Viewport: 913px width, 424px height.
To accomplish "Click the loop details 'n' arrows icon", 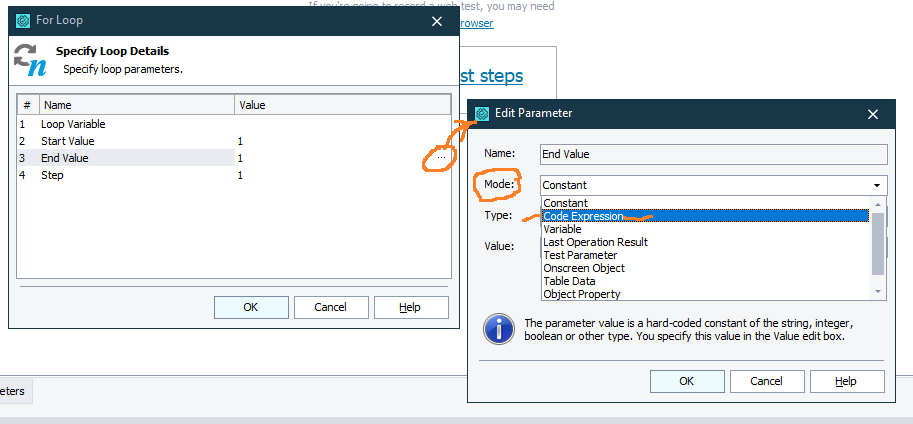I will [30, 59].
